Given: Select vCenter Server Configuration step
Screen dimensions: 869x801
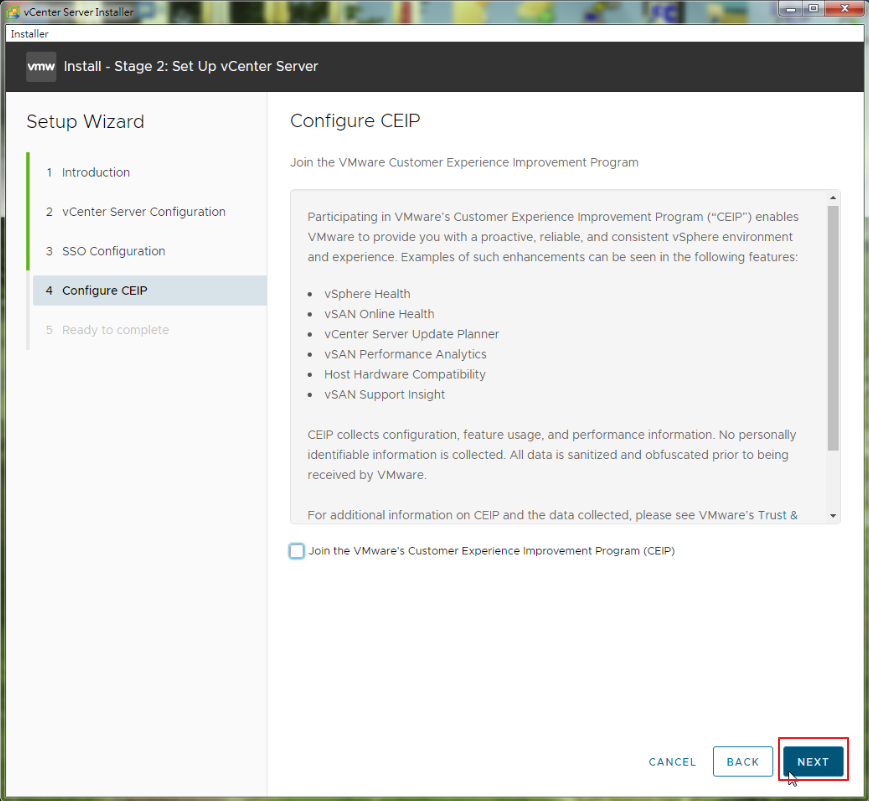Looking at the screenshot, I should [x=144, y=212].
